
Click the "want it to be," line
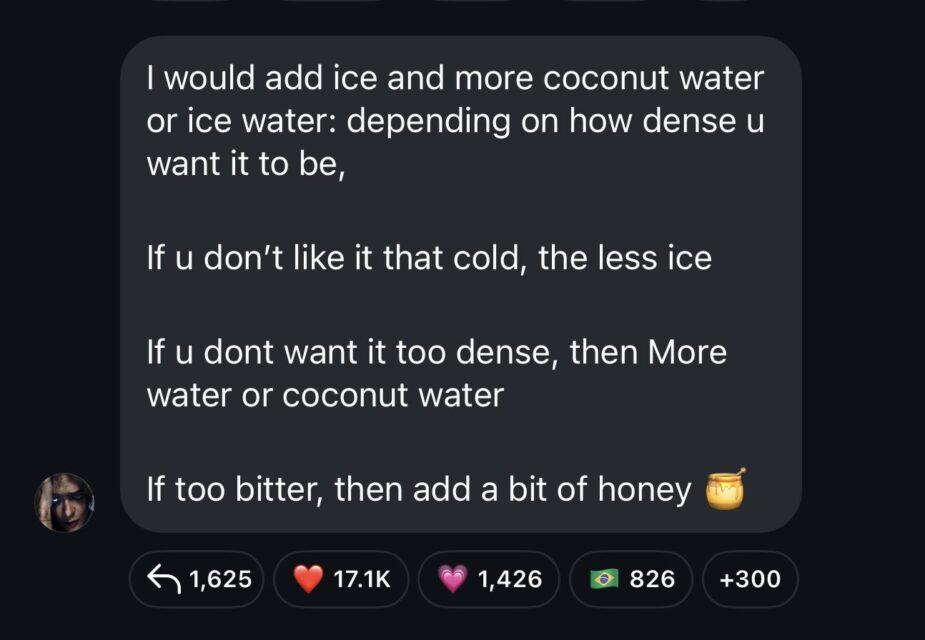246,165
